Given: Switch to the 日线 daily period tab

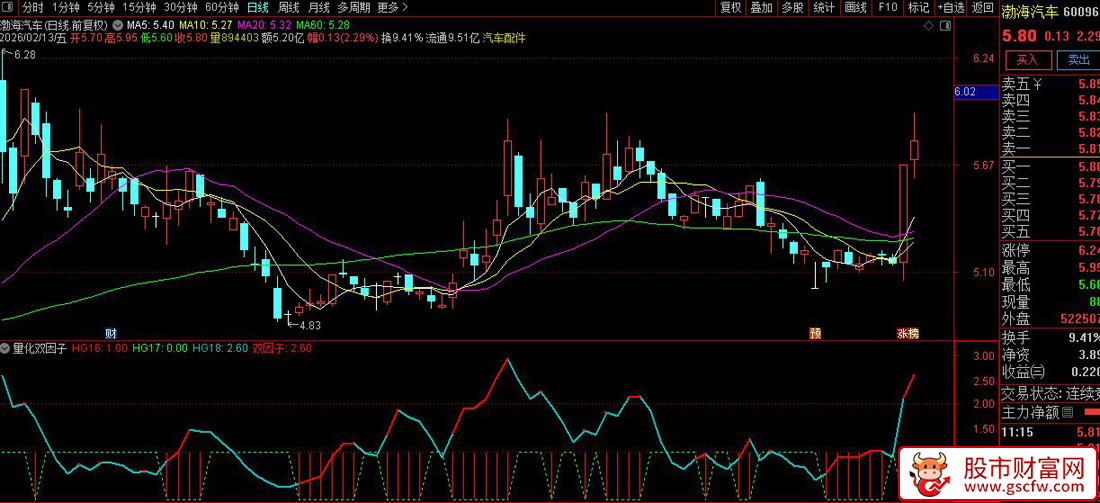Looking at the screenshot, I should coord(258,7).
